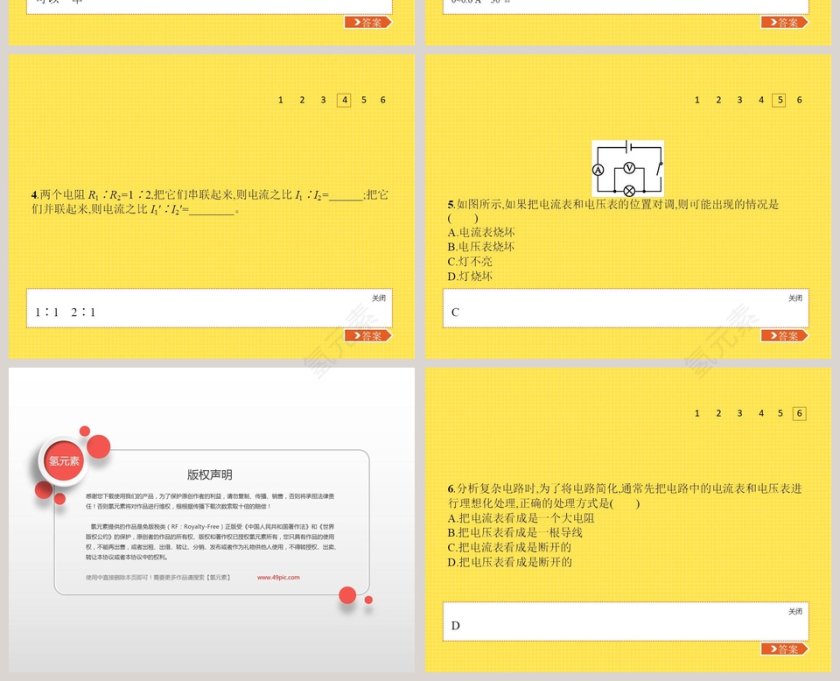This screenshot has height=681, width=840.
Task: Jump to page 6 on question 4 slide
Action: tap(383, 100)
